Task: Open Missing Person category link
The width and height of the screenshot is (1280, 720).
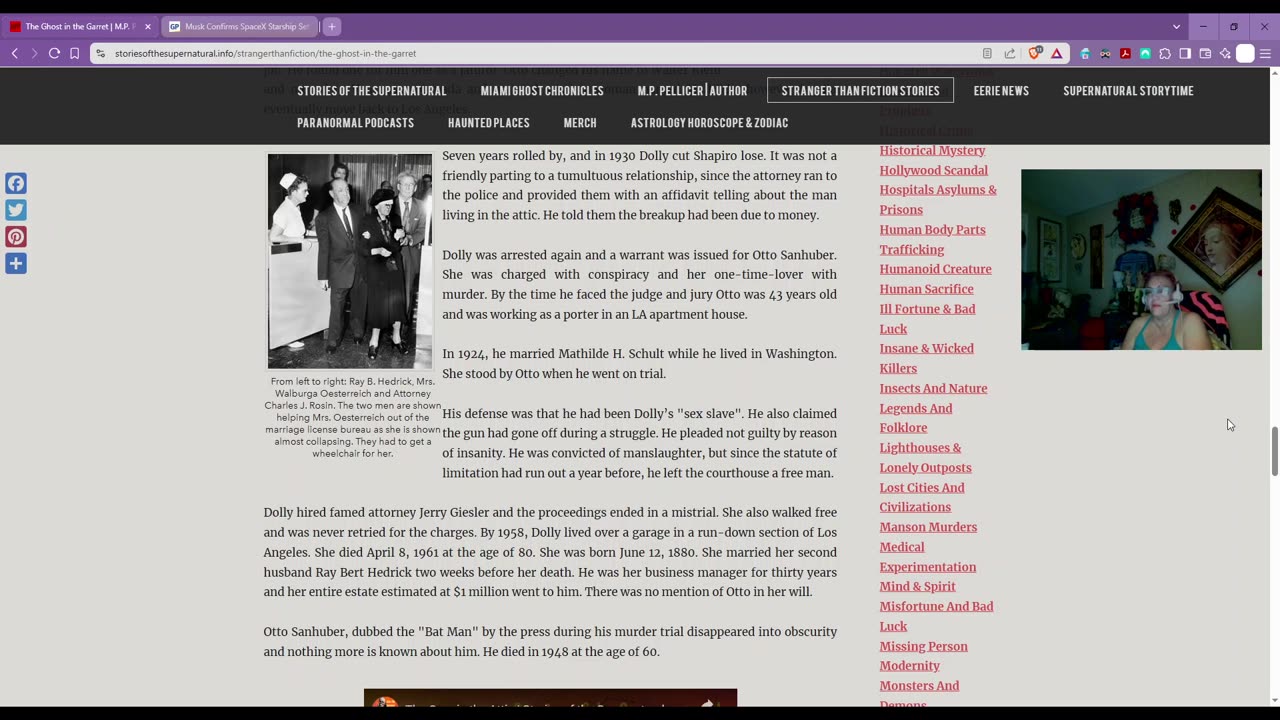Action: pyautogui.click(x=923, y=646)
